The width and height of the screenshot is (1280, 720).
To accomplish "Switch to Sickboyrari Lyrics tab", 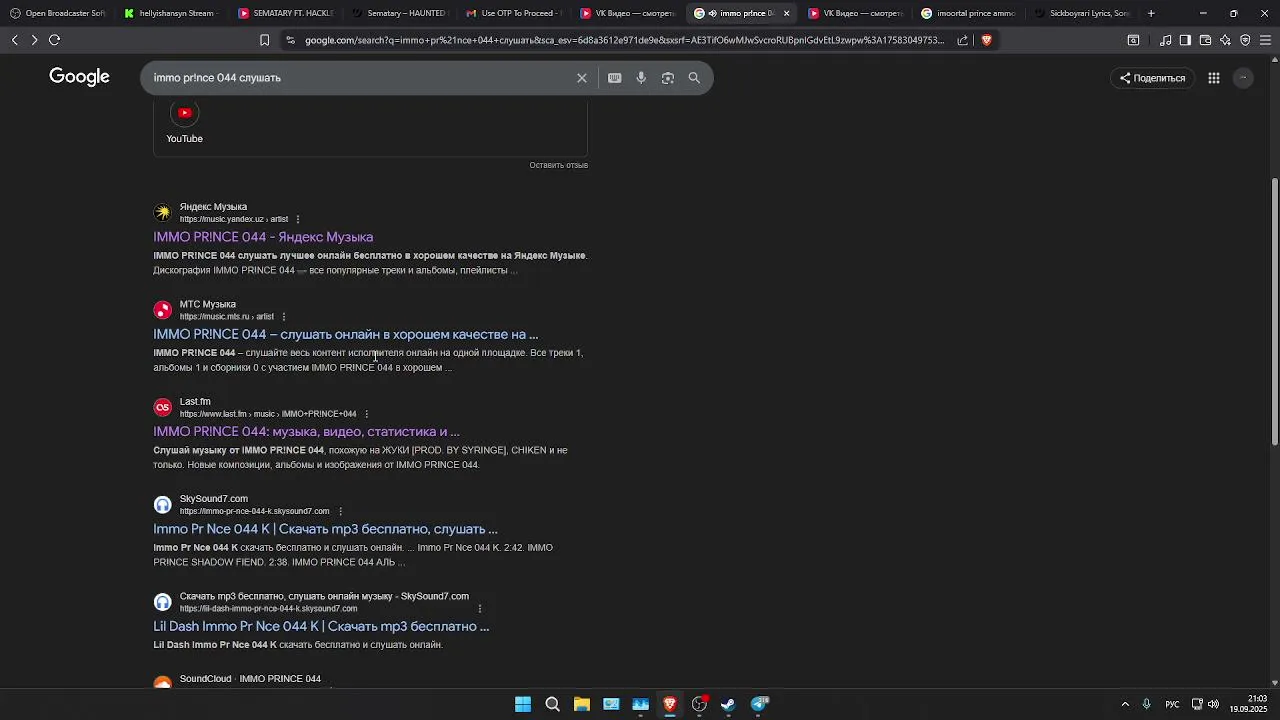I will coord(1083,13).
